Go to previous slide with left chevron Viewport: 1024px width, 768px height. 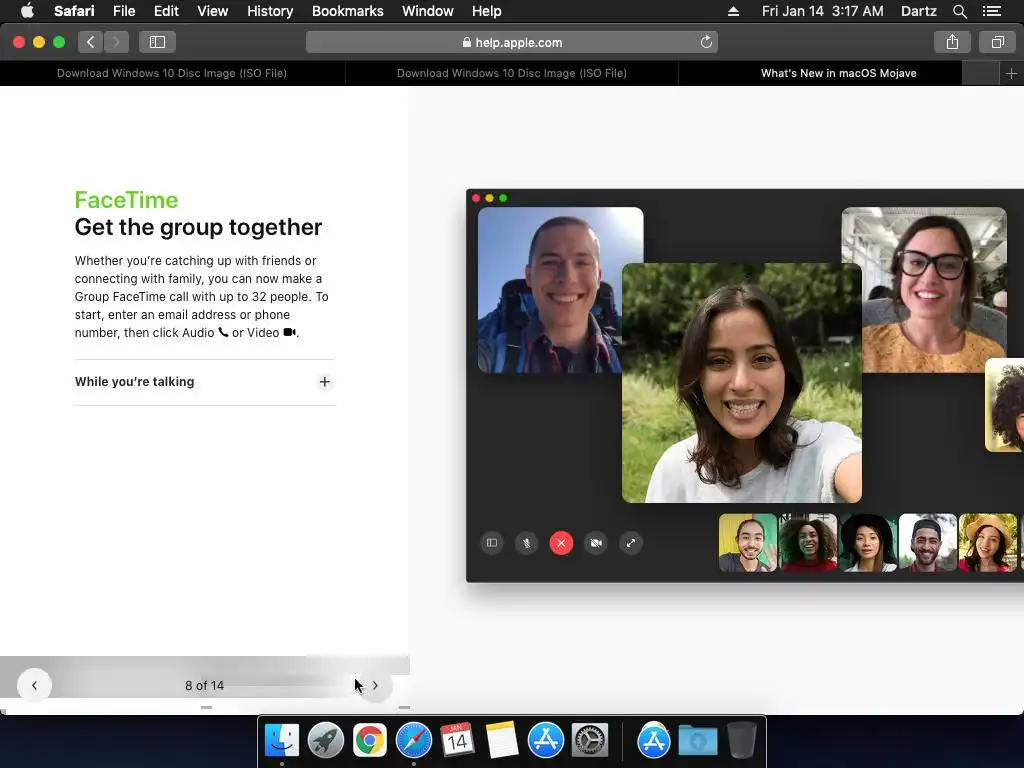34,685
